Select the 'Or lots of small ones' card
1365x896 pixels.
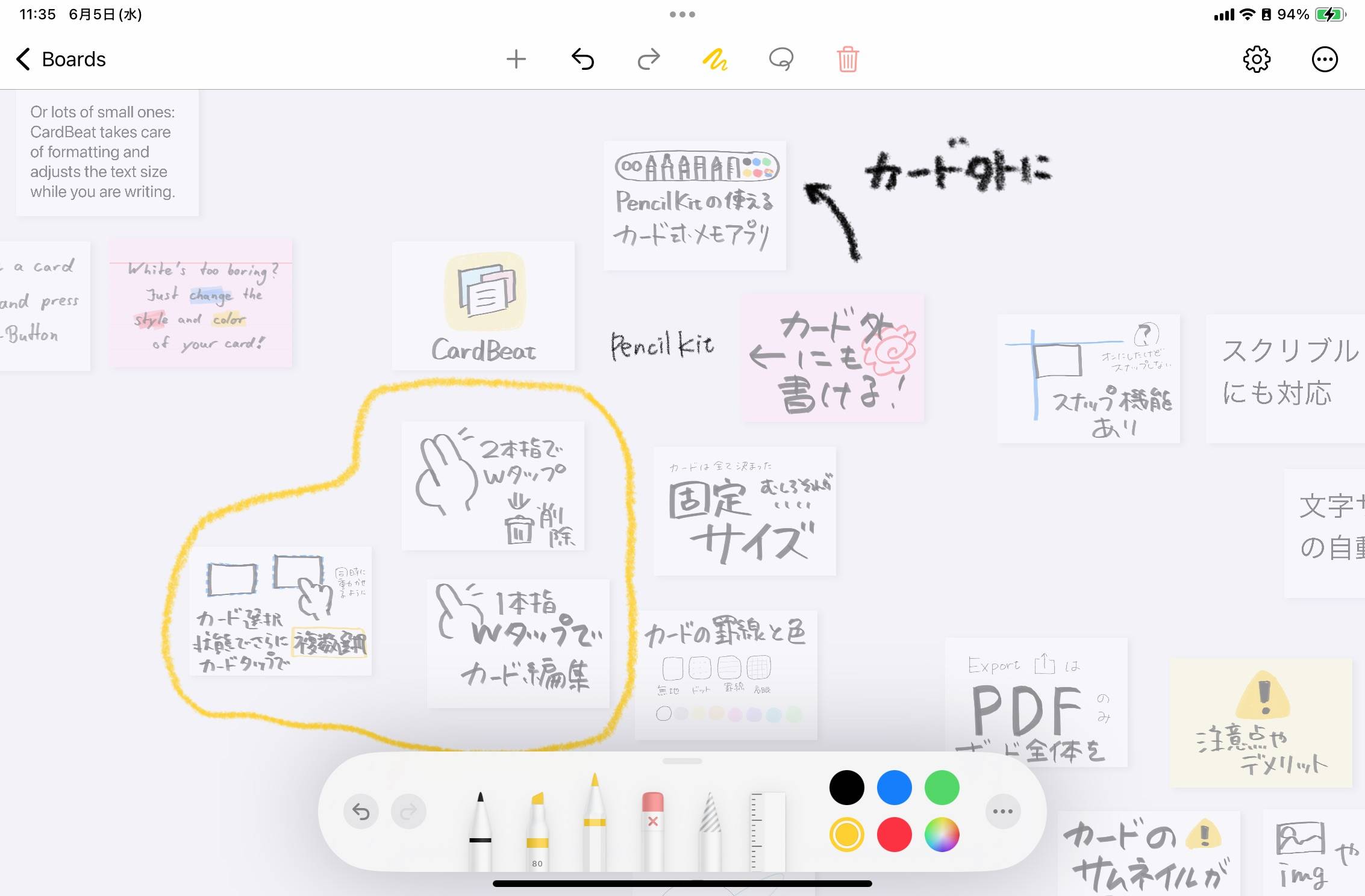pyautogui.click(x=107, y=153)
